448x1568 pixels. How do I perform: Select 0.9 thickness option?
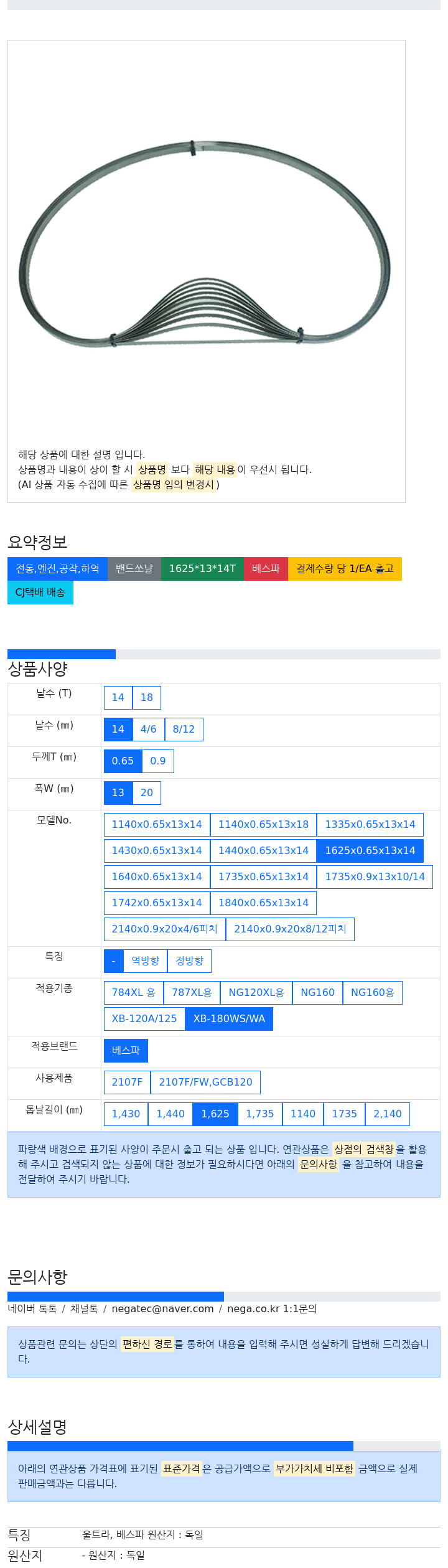point(158,761)
